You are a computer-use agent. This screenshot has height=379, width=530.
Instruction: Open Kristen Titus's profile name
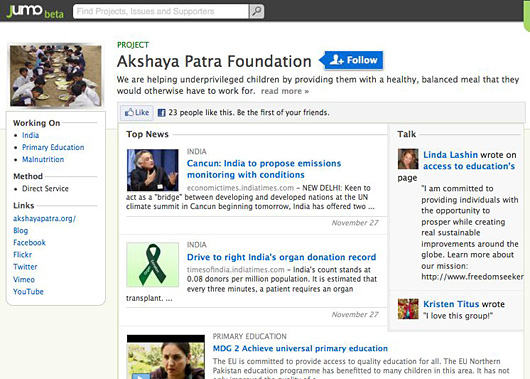[x=451, y=304]
